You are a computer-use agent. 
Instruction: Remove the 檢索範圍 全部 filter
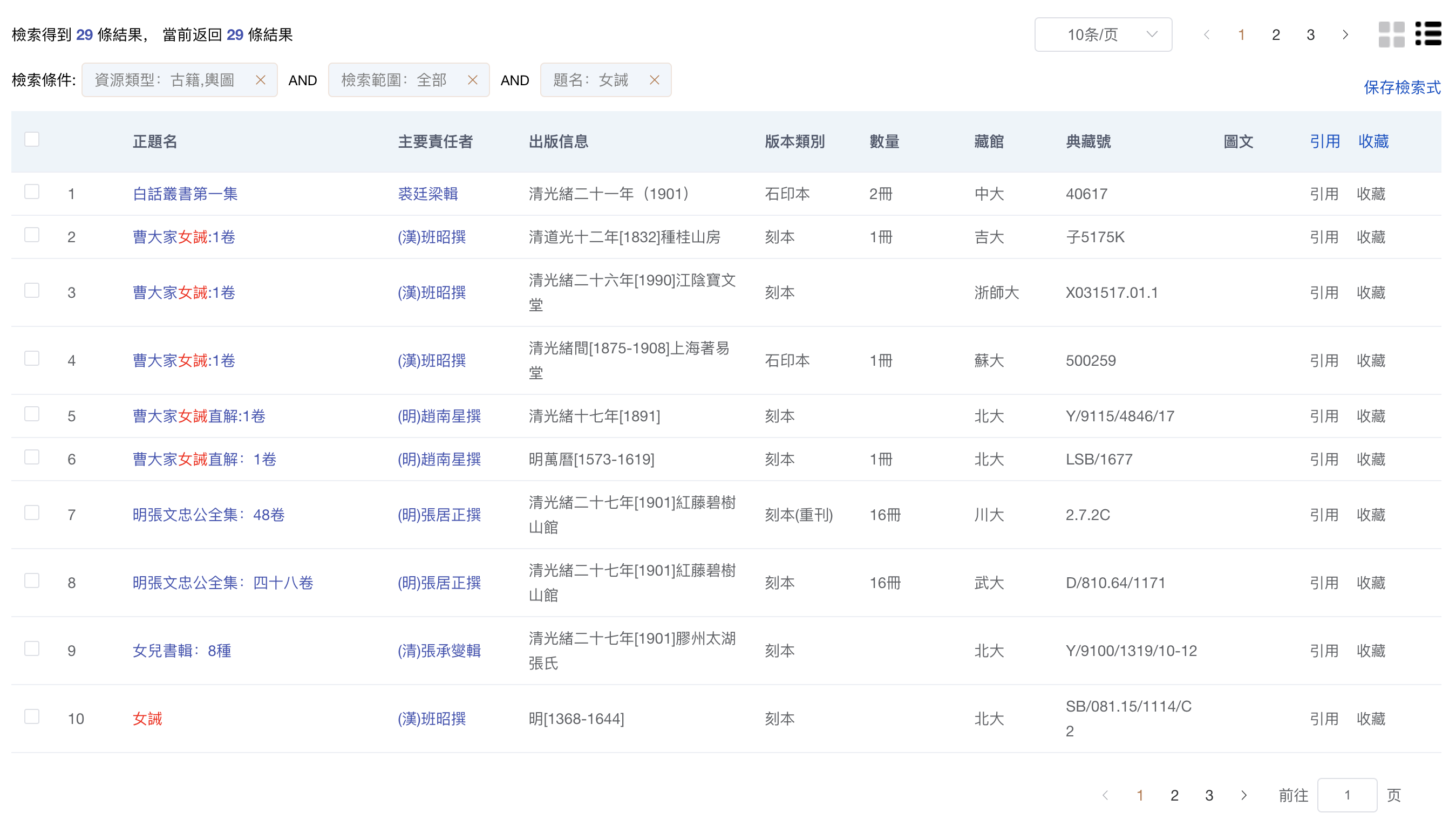[x=473, y=80]
